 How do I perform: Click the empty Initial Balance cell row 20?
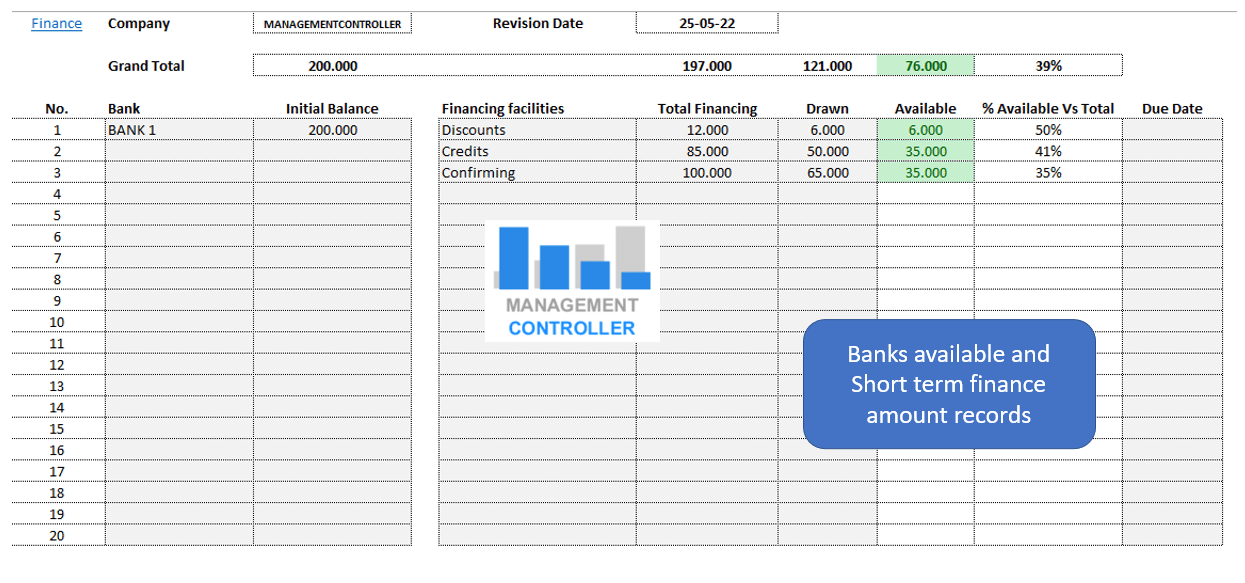click(x=332, y=535)
